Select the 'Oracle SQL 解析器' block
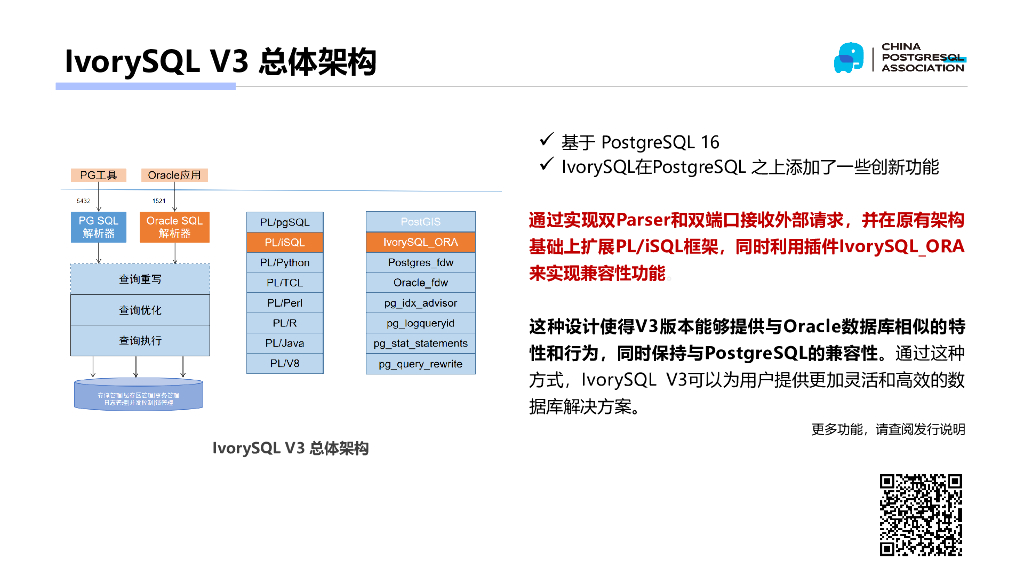The image size is (1024, 576). click(174, 227)
